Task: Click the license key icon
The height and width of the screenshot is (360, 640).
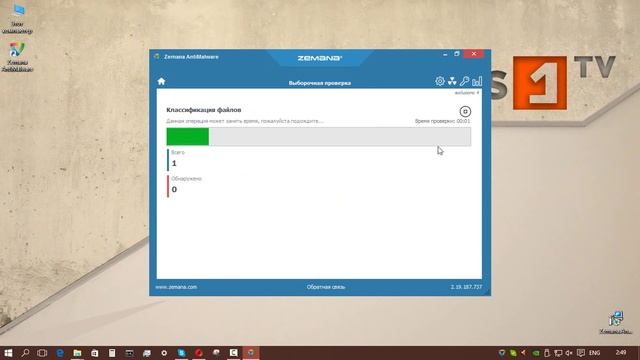Action: click(x=464, y=81)
